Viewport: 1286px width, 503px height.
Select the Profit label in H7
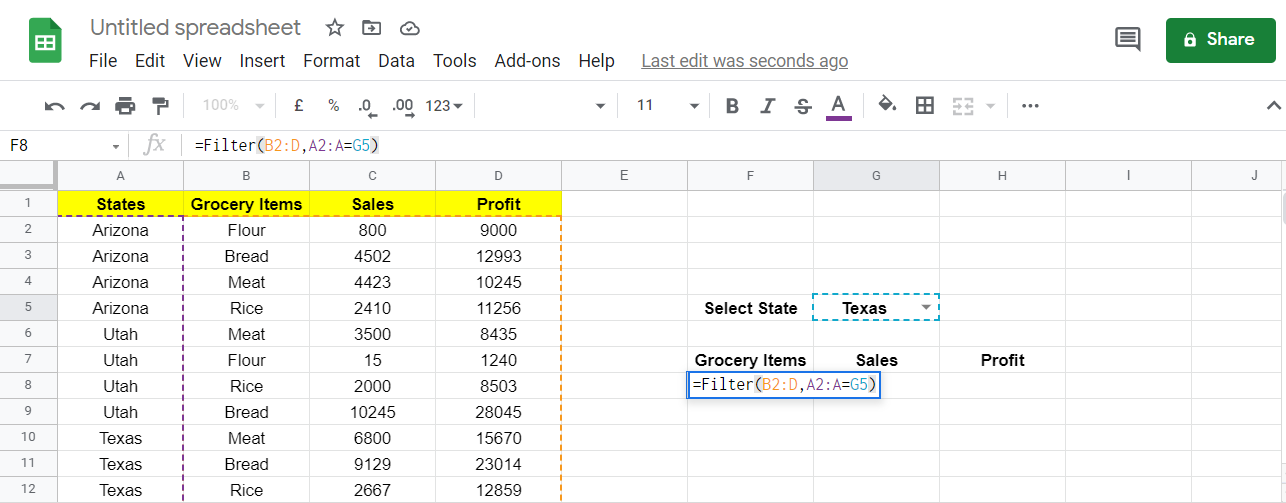coord(1002,360)
